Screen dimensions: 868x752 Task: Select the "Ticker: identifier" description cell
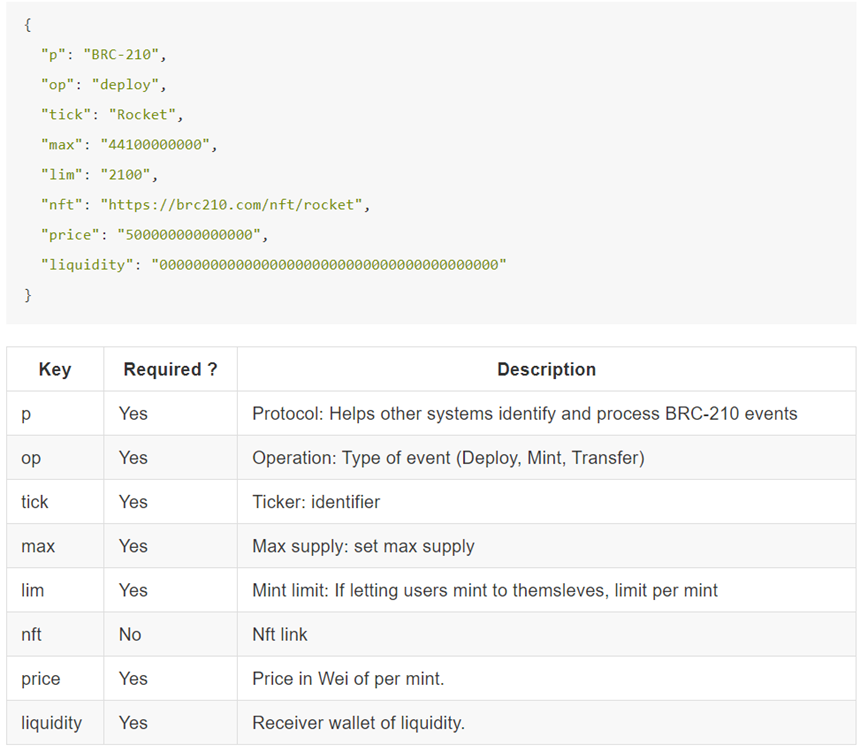tap(316, 502)
